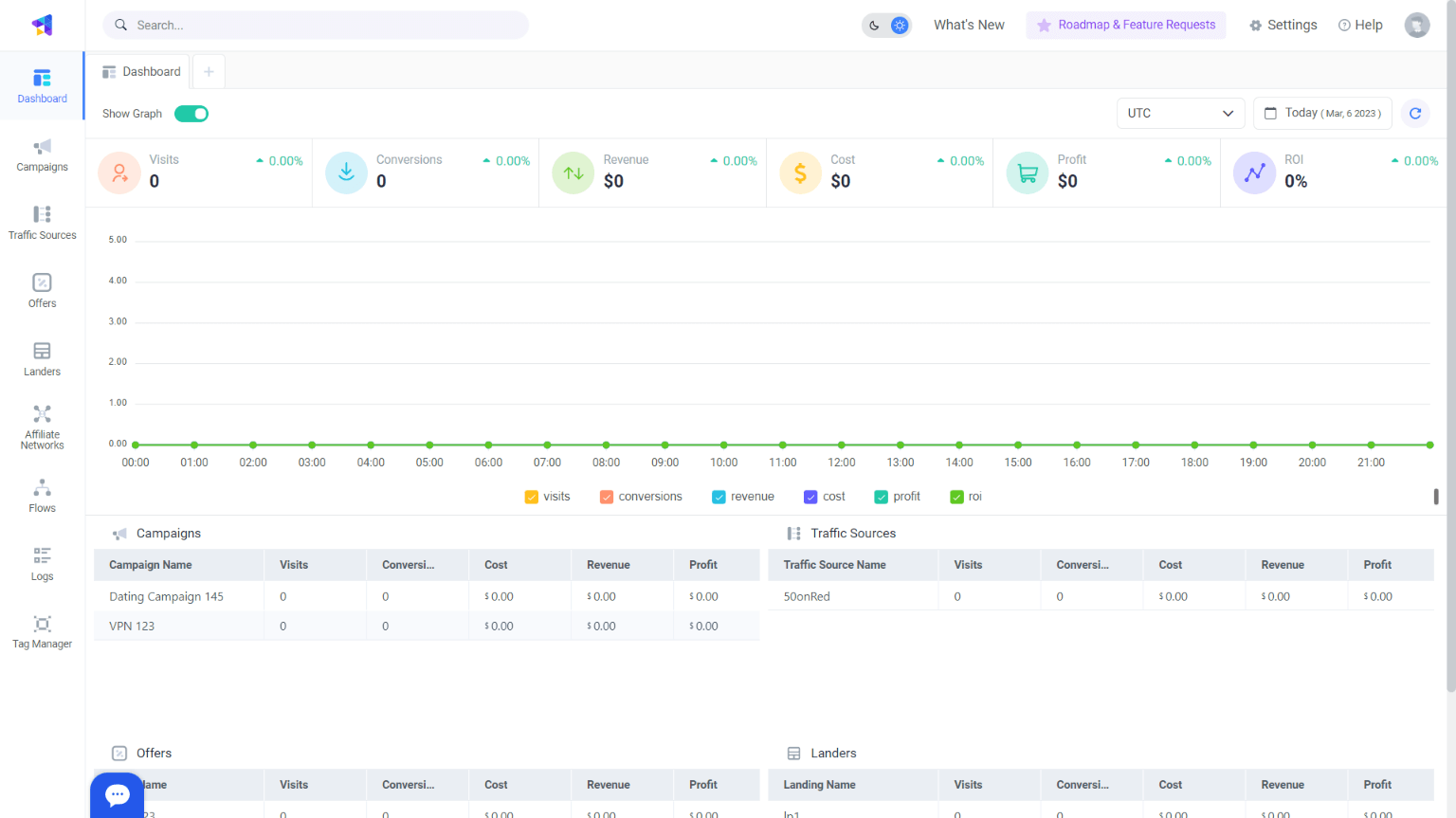Viewport: 1456px width, 818px height.
Task: Open the Logs section from the sidebar
Action: 42,565
